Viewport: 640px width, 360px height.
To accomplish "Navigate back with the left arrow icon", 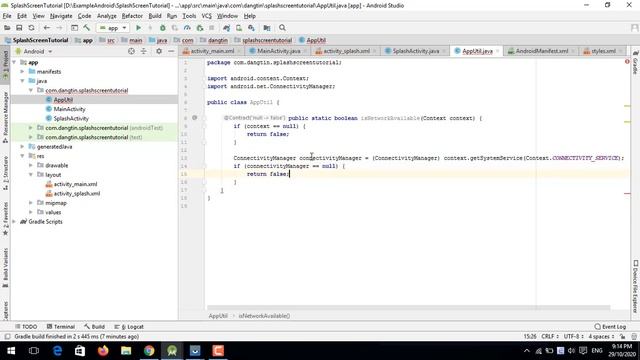I will click(47, 28).
